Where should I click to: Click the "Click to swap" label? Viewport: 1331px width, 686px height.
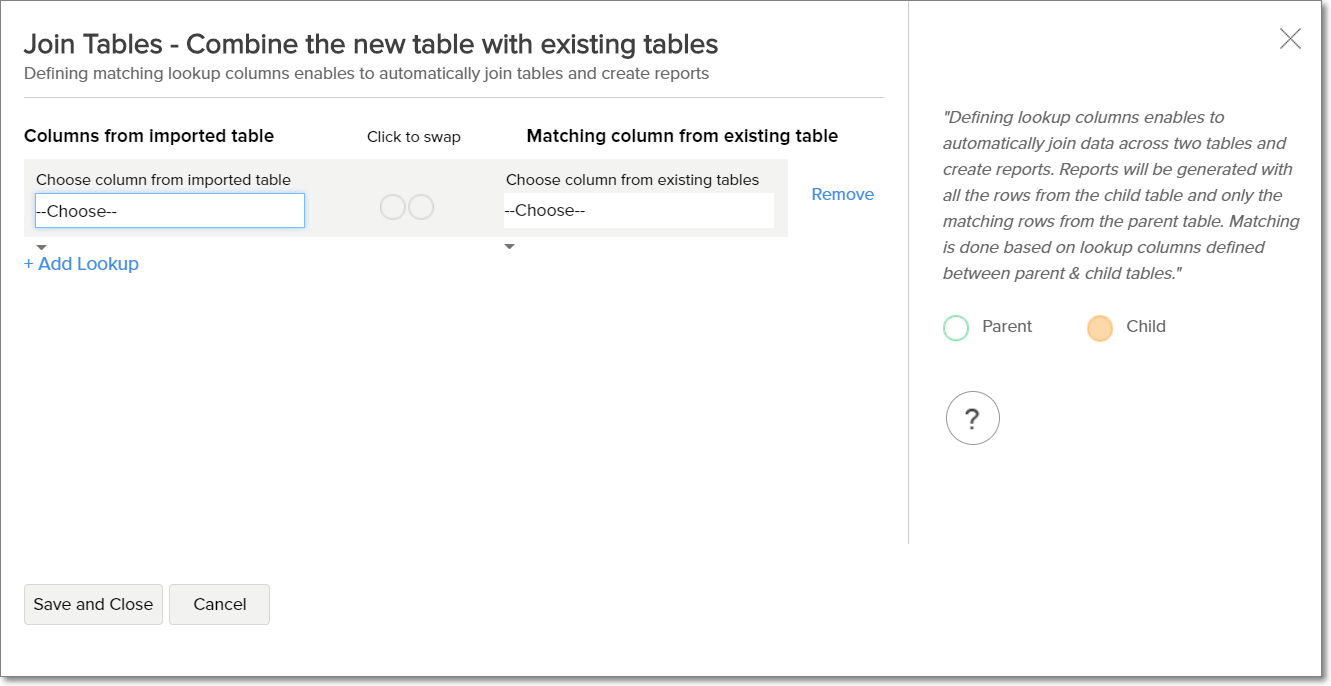[x=414, y=137]
